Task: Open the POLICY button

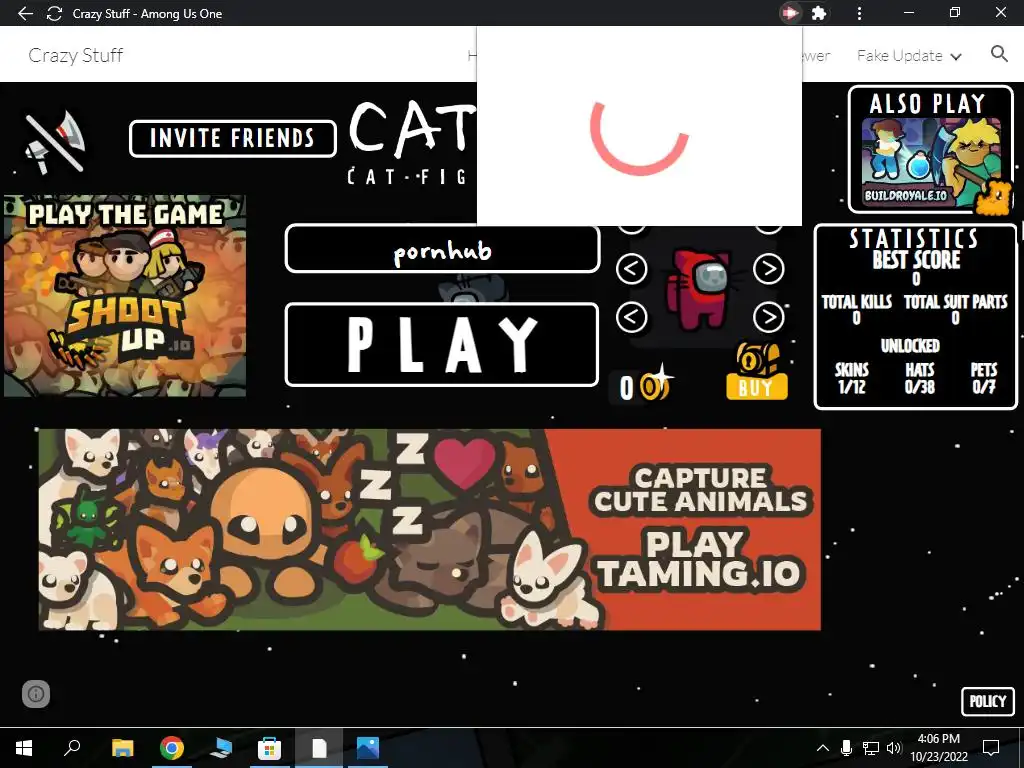Action: [x=987, y=701]
